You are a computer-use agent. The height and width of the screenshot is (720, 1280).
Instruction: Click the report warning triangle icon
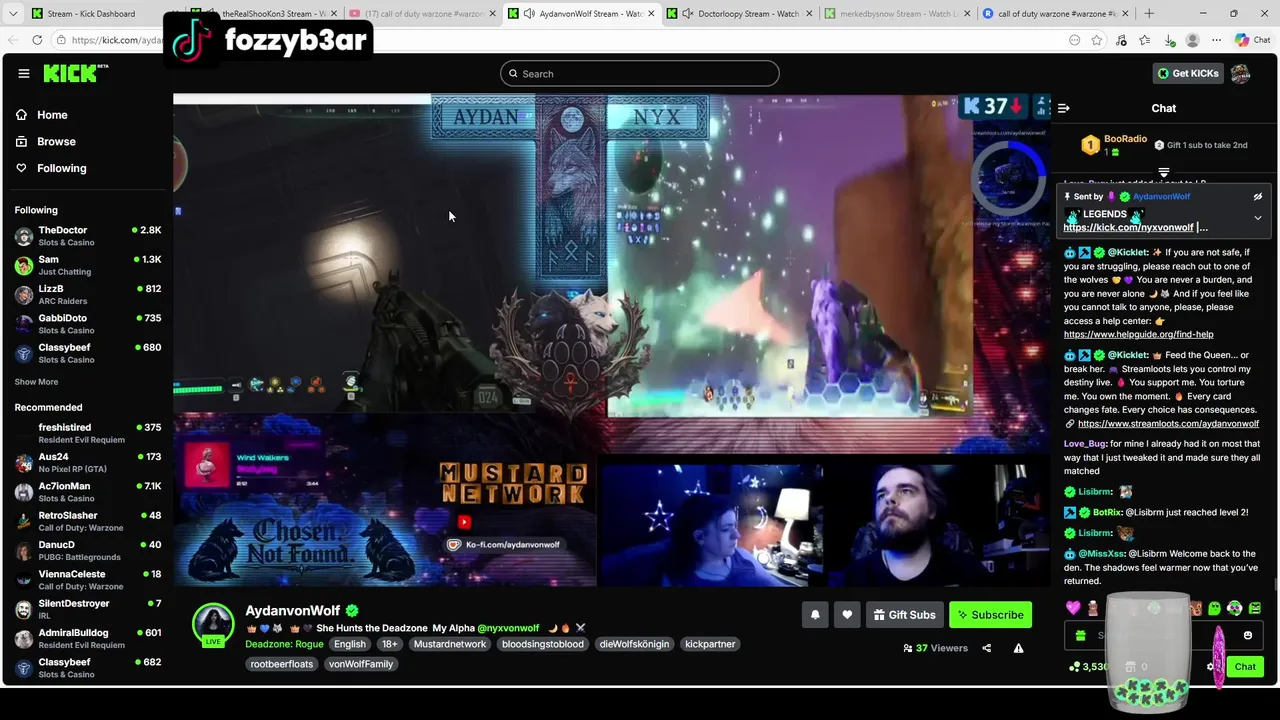[1018, 648]
